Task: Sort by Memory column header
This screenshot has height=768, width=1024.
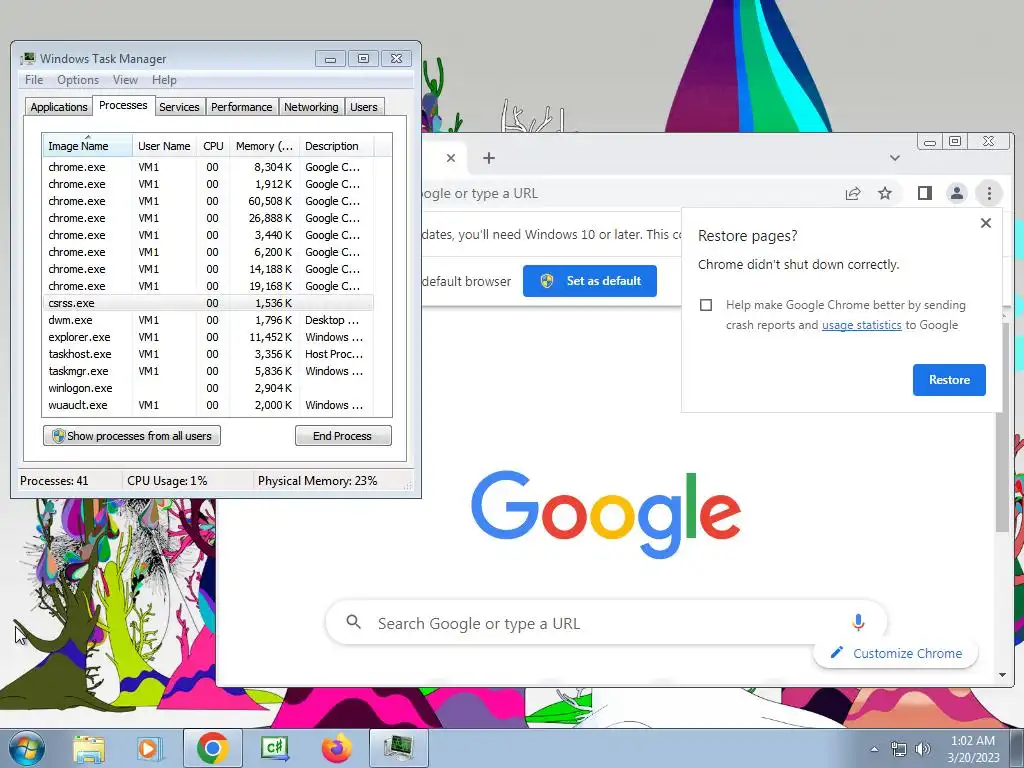Action: click(264, 146)
